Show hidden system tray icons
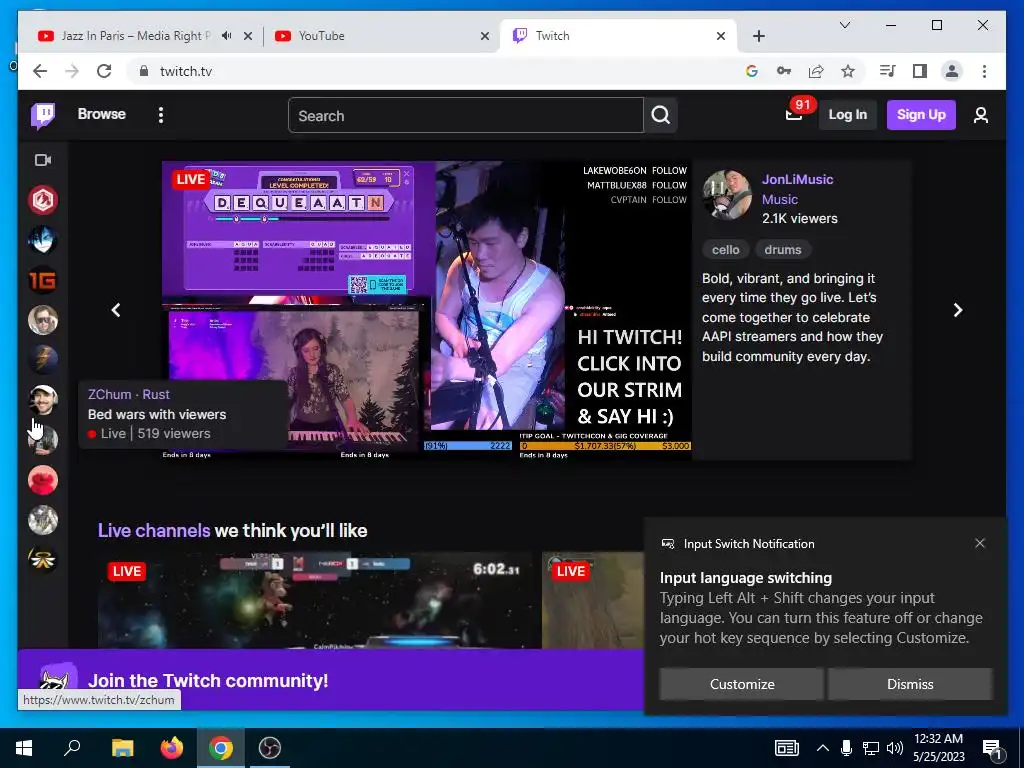Screen dimensions: 1024x768 click(x=823, y=748)
